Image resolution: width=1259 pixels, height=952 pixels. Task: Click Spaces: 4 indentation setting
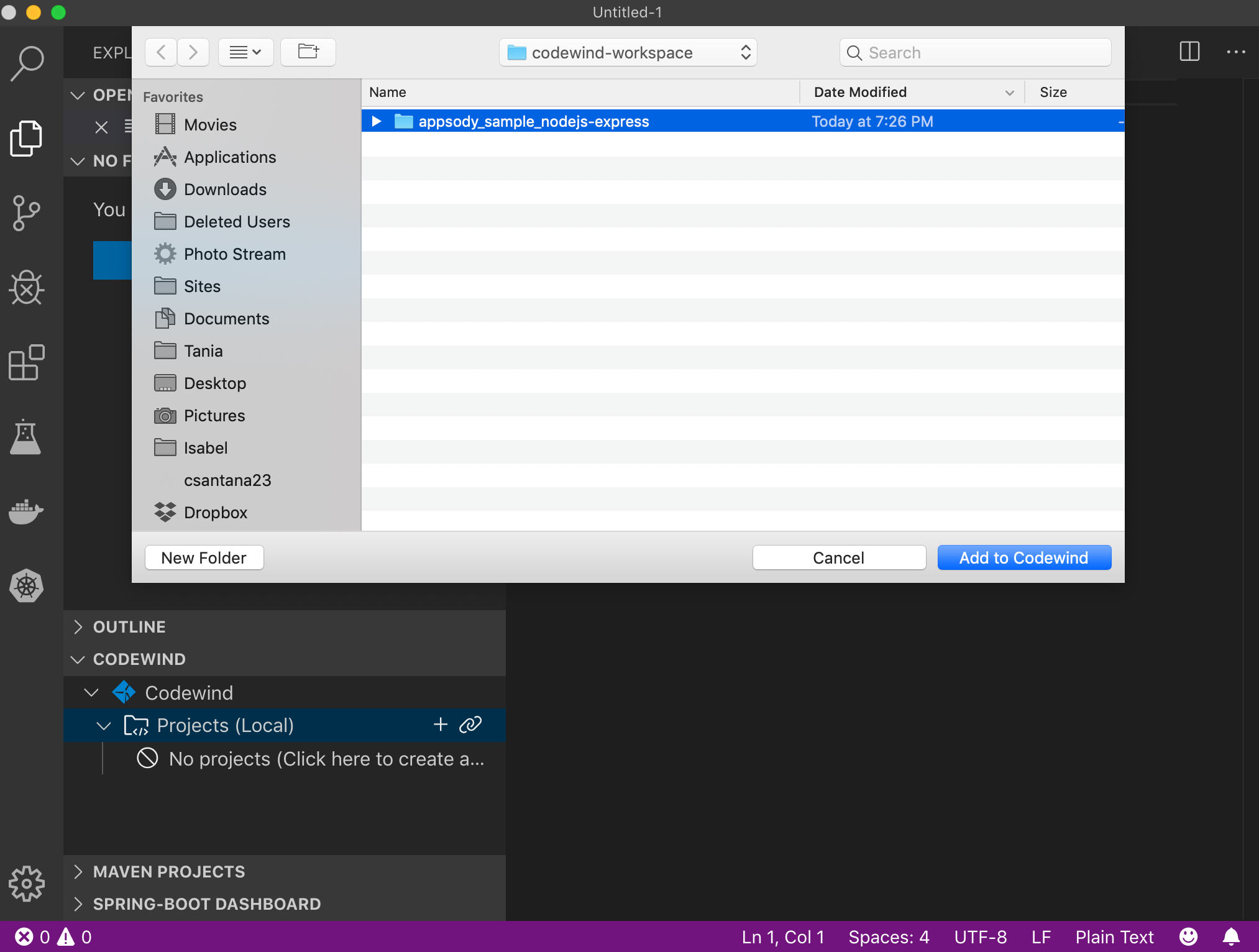click(889, 936)
